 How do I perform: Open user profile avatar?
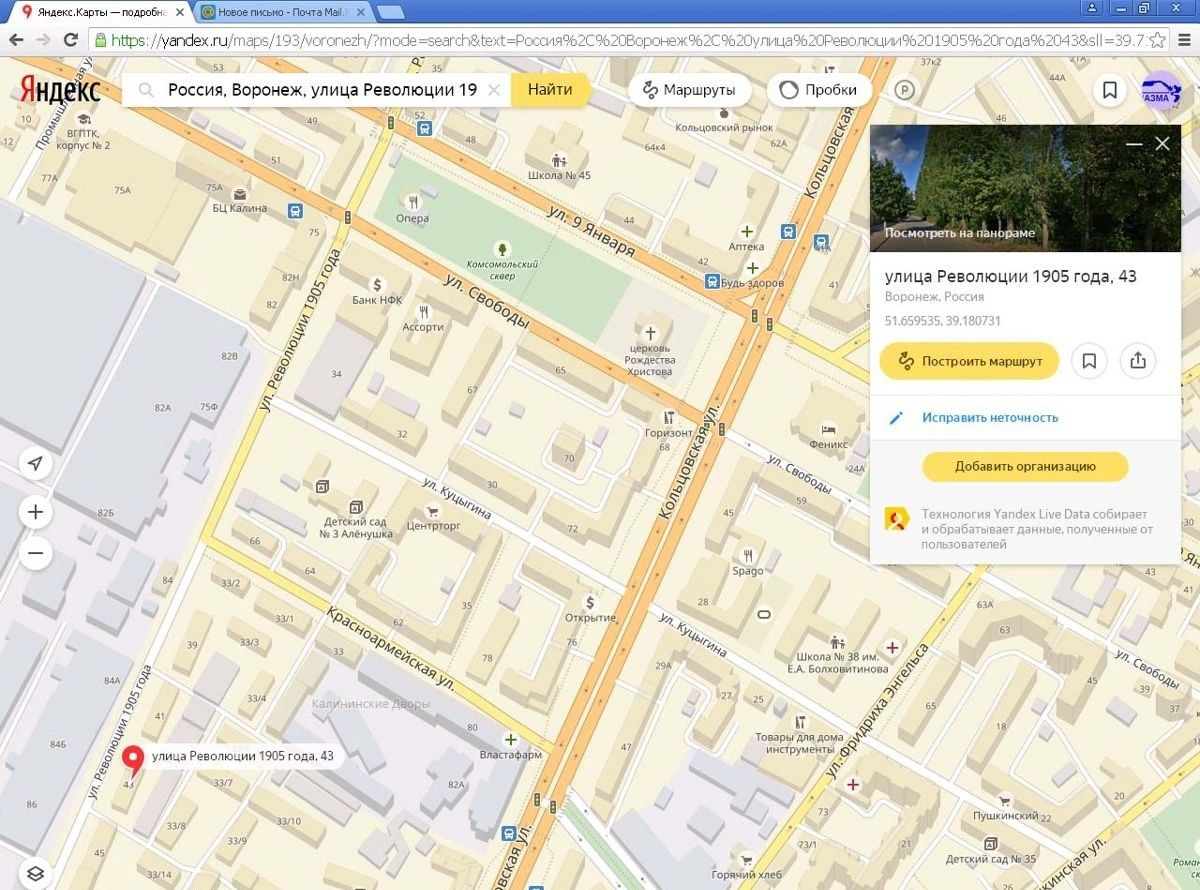(x=1160, y=90)
